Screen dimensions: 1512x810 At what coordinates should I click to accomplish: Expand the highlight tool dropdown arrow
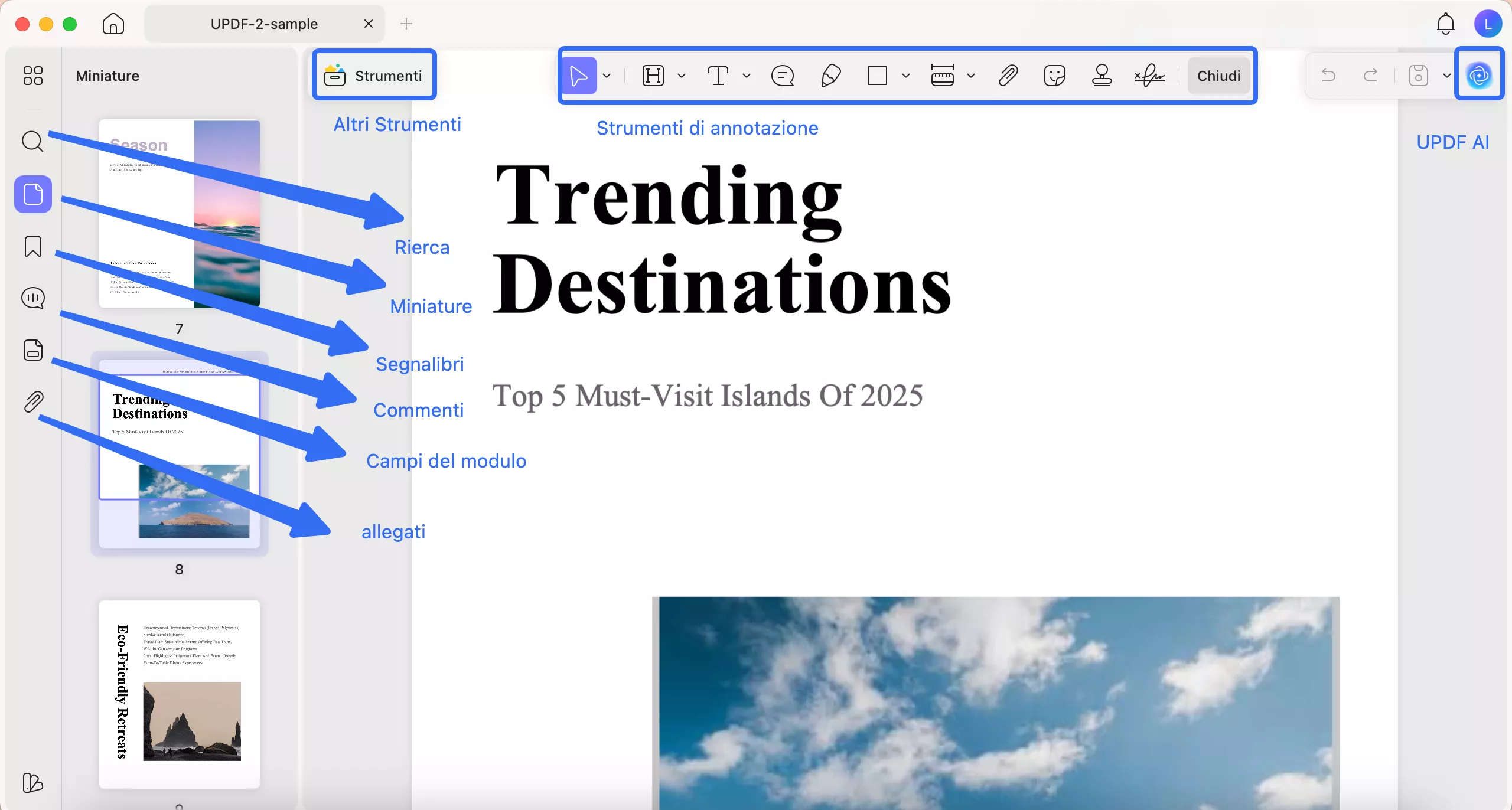point(682,76)
